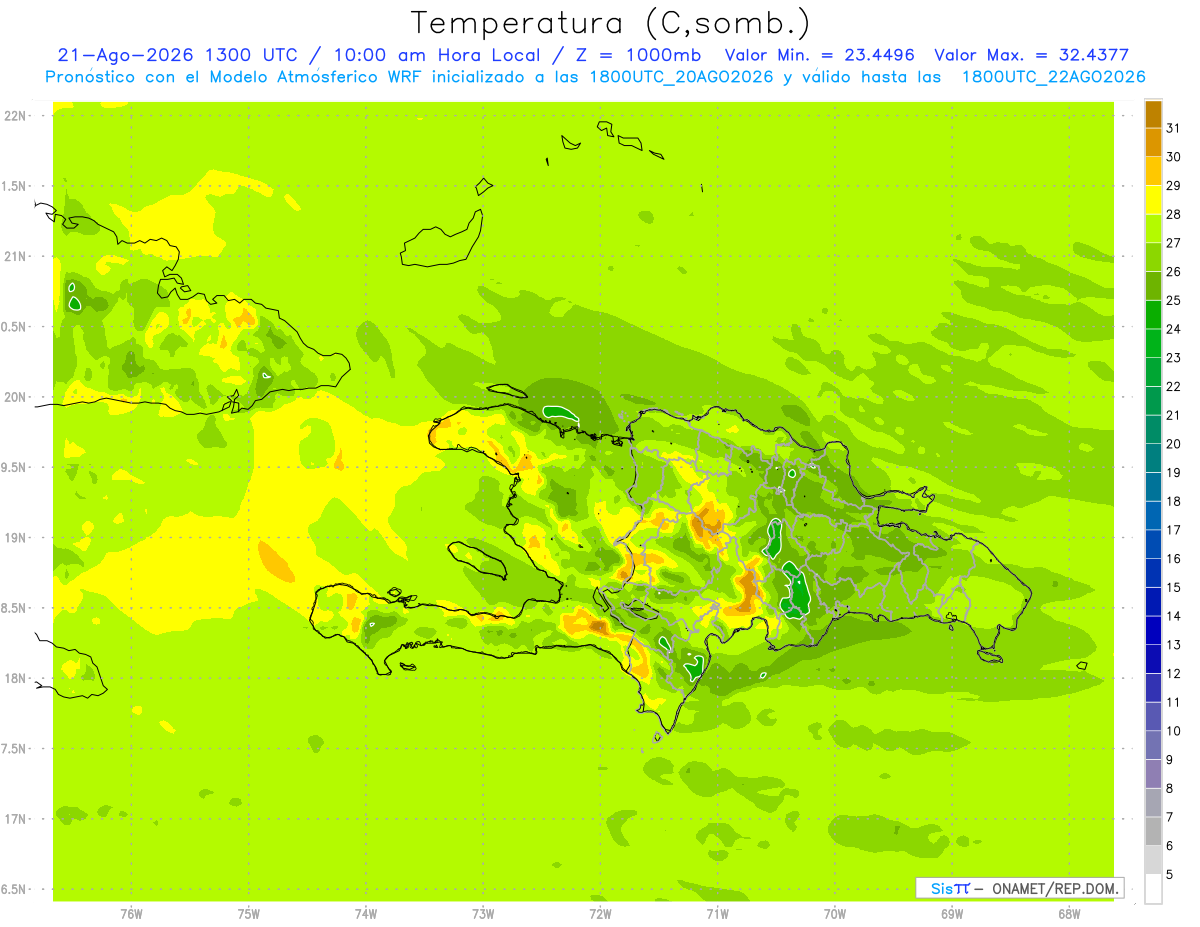Click the longitude label "76W"
This screenshot has width=1200, height=927.
[131, 914]
